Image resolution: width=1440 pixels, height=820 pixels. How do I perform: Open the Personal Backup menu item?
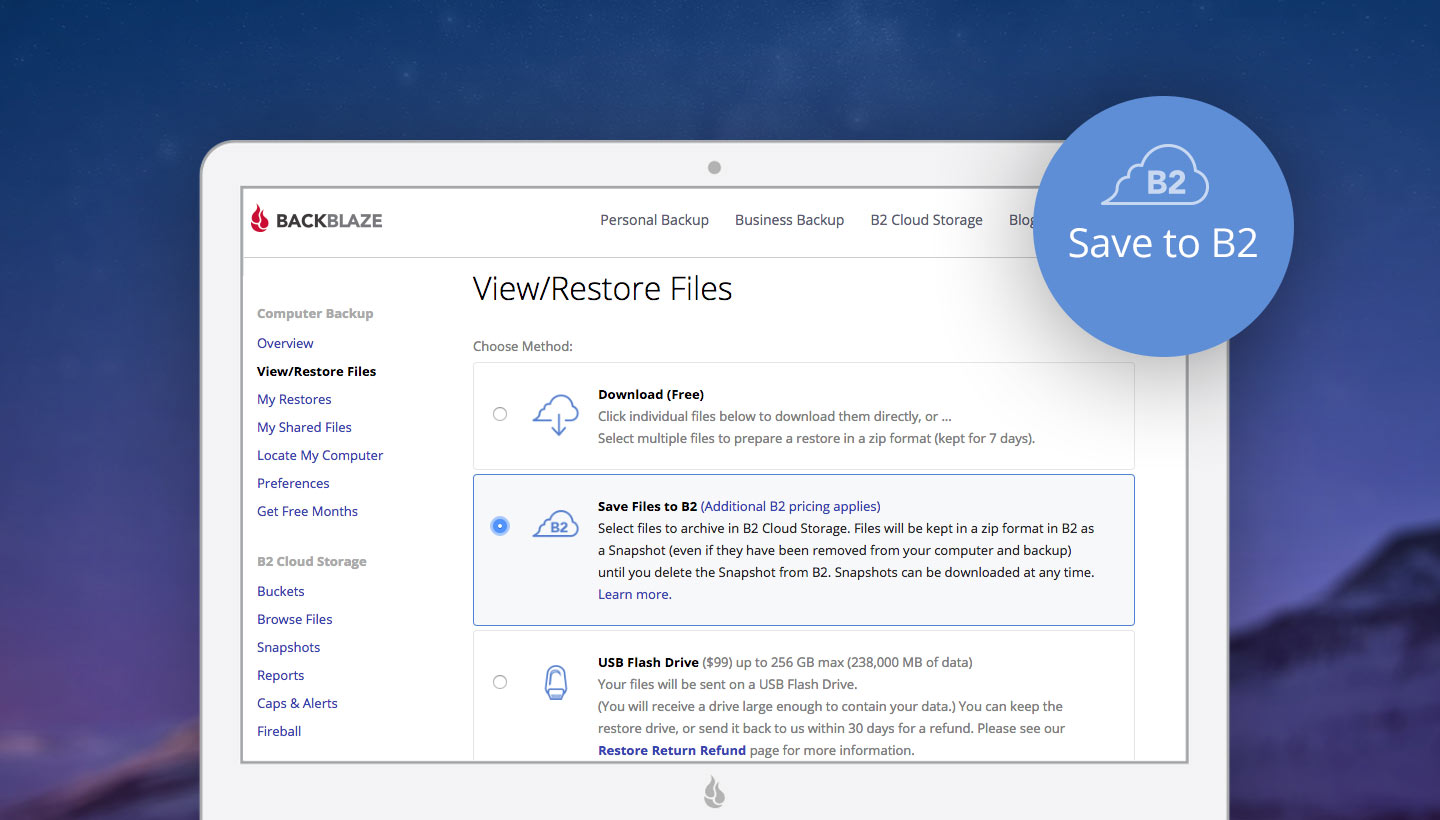654,220
